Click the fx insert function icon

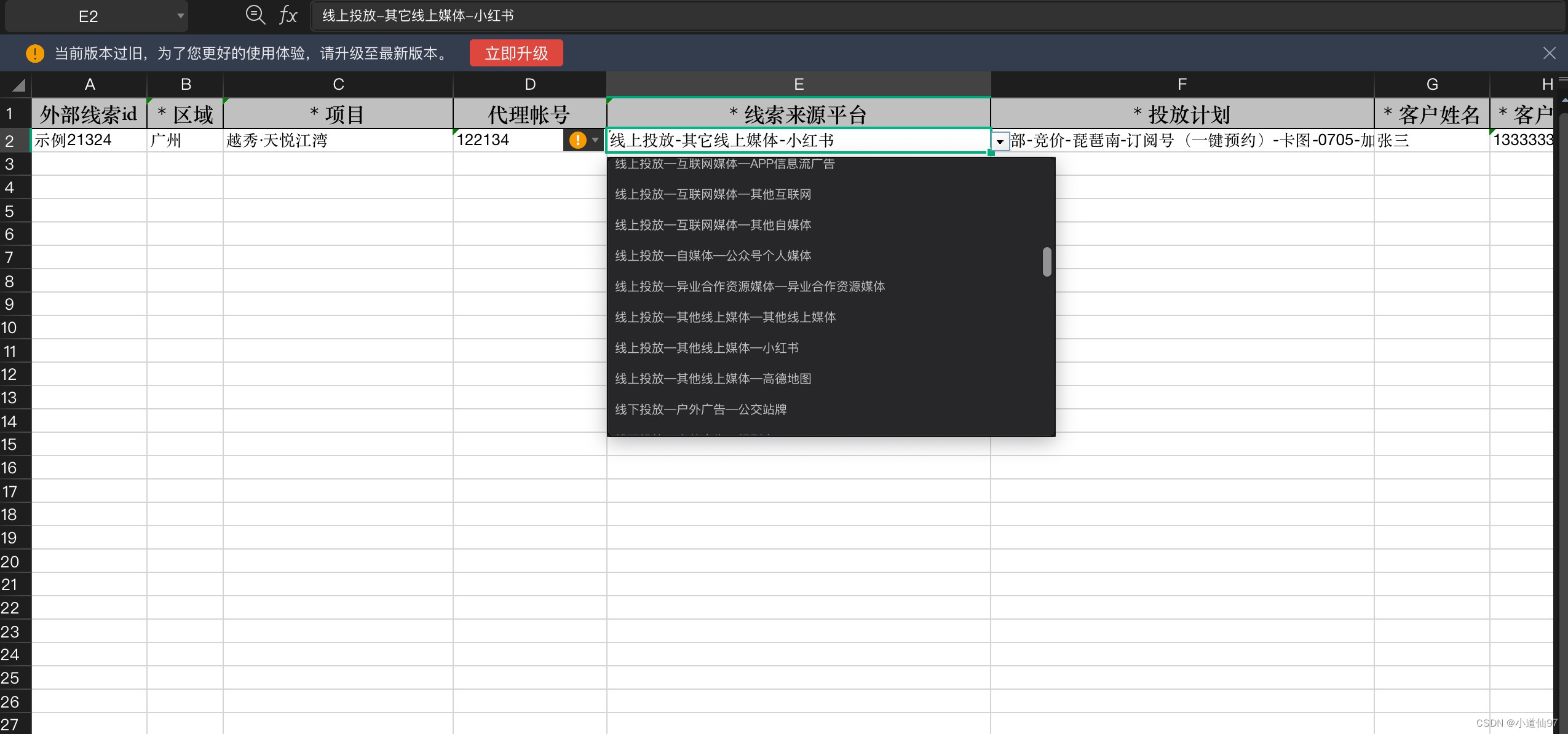point(288,15)
